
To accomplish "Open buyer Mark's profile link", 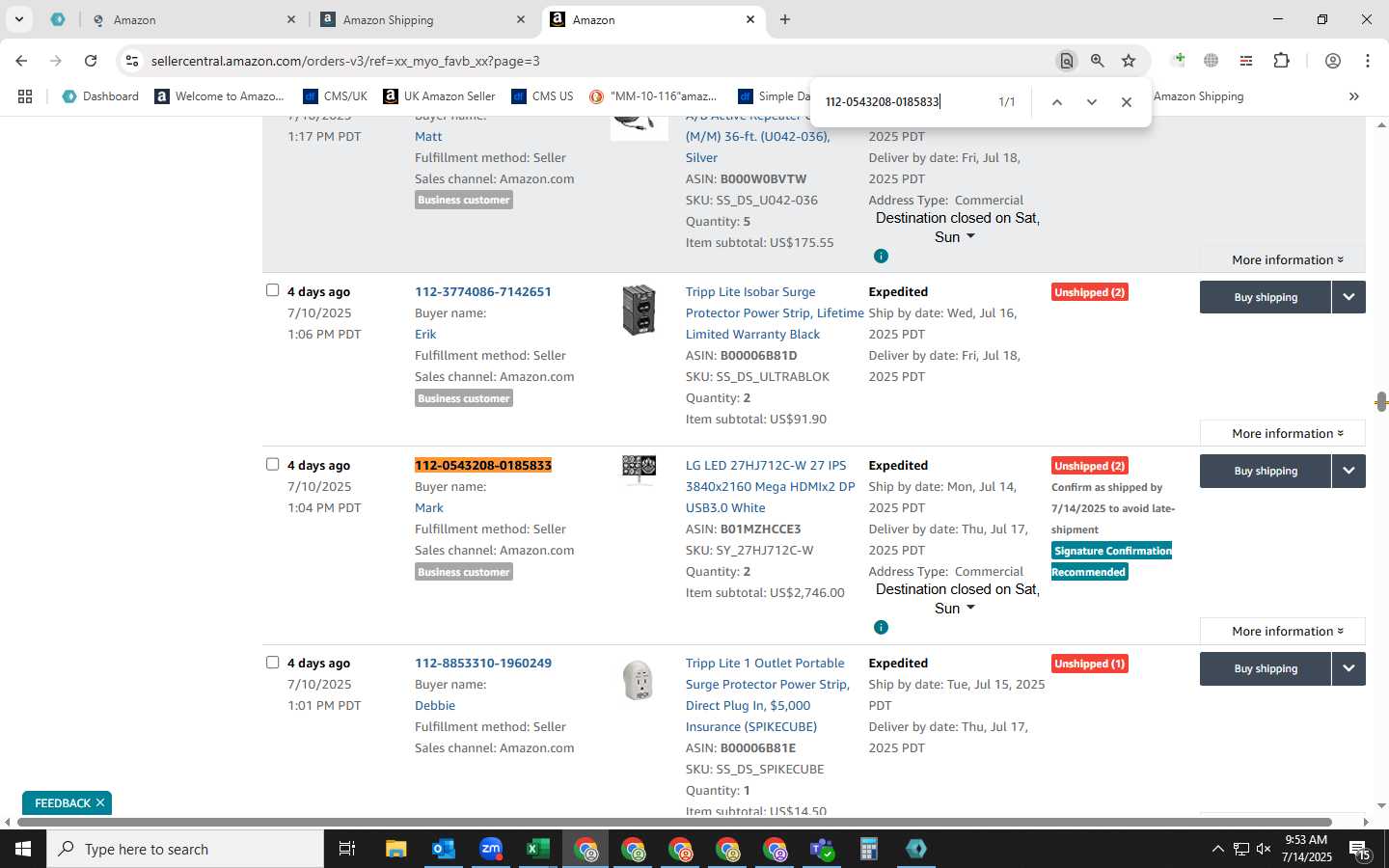I will pos(429,507).
